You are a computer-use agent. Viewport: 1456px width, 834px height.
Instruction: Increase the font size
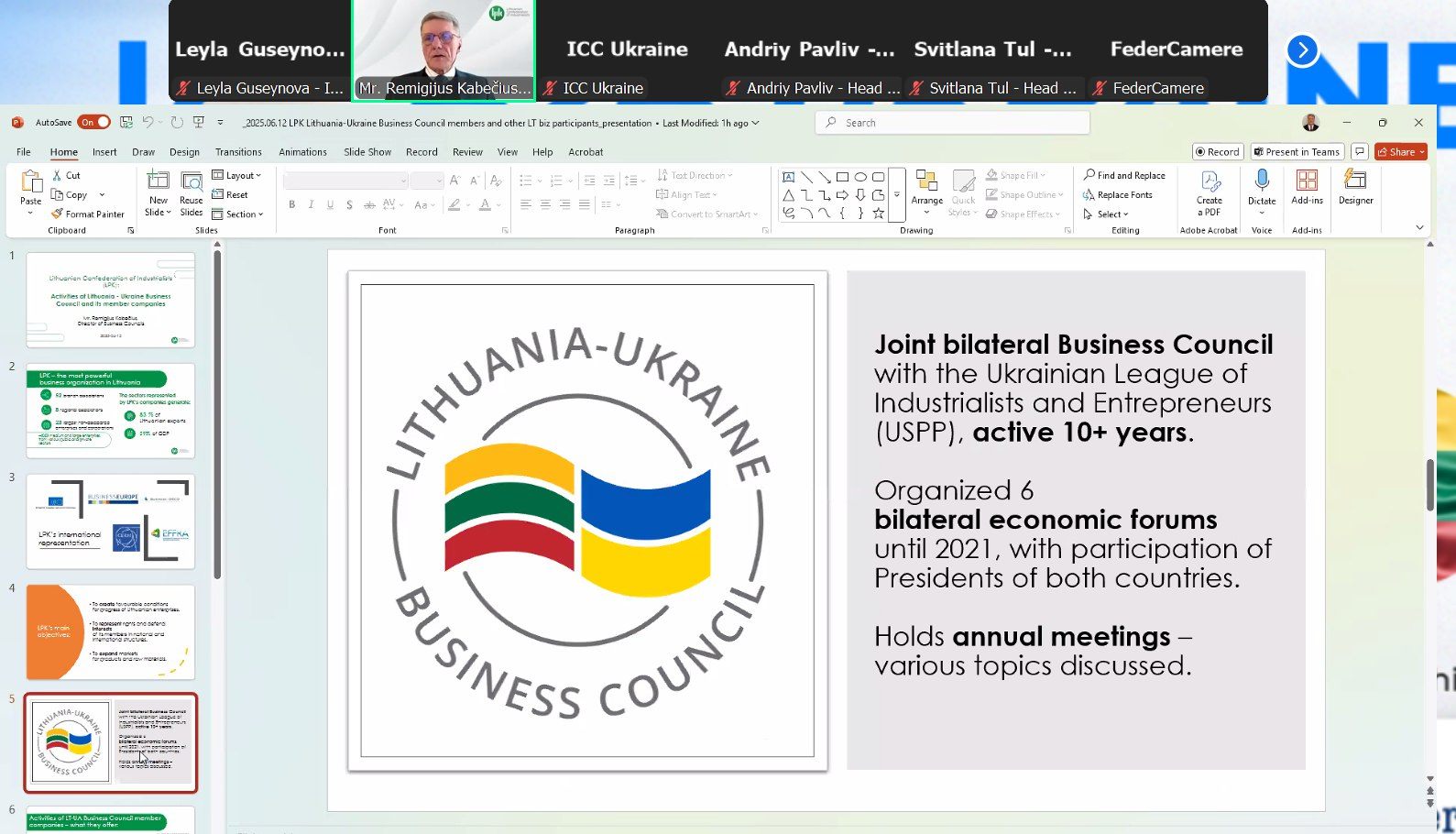click(455, 181)
